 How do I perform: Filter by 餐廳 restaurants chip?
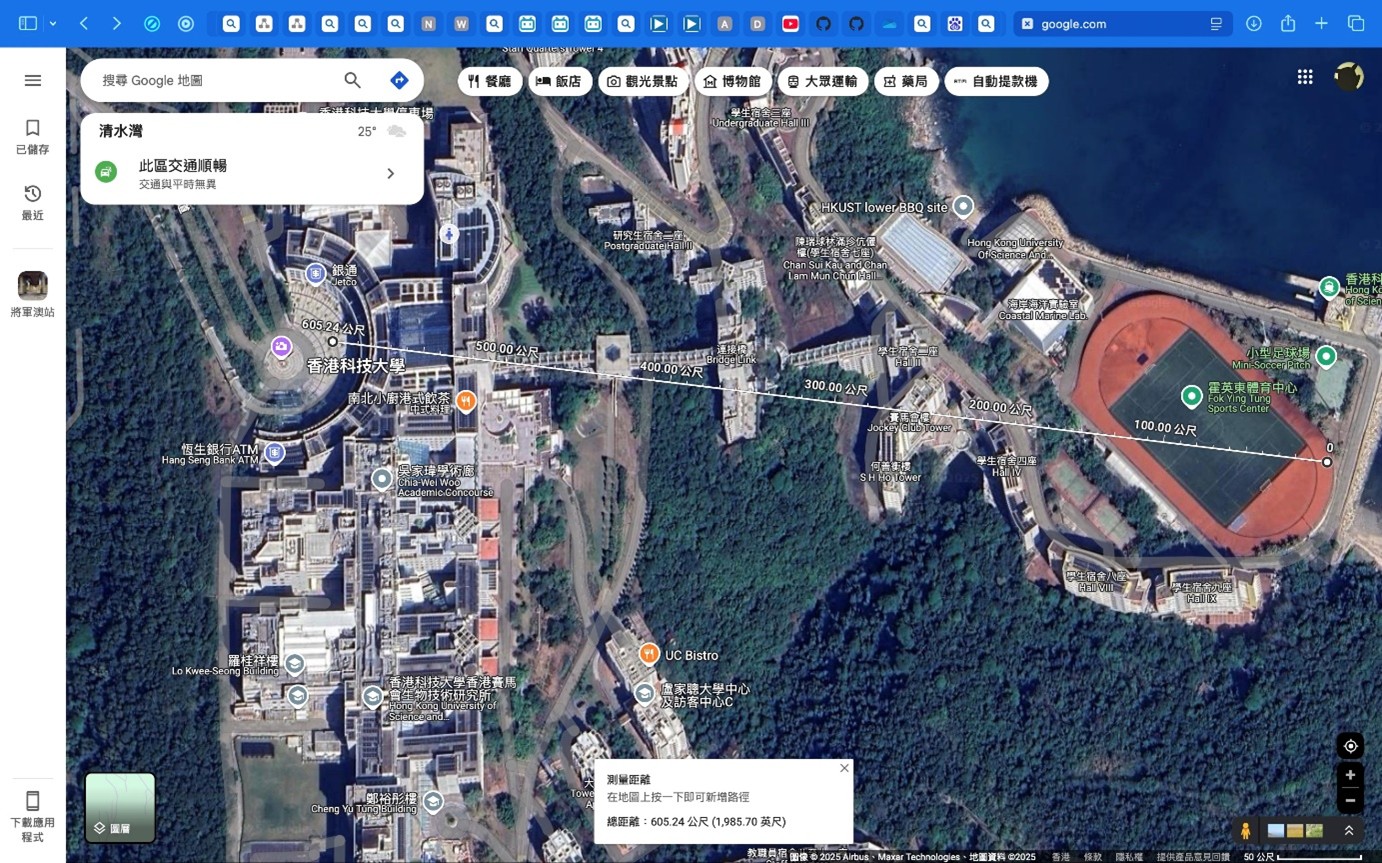tap(490, 81)
